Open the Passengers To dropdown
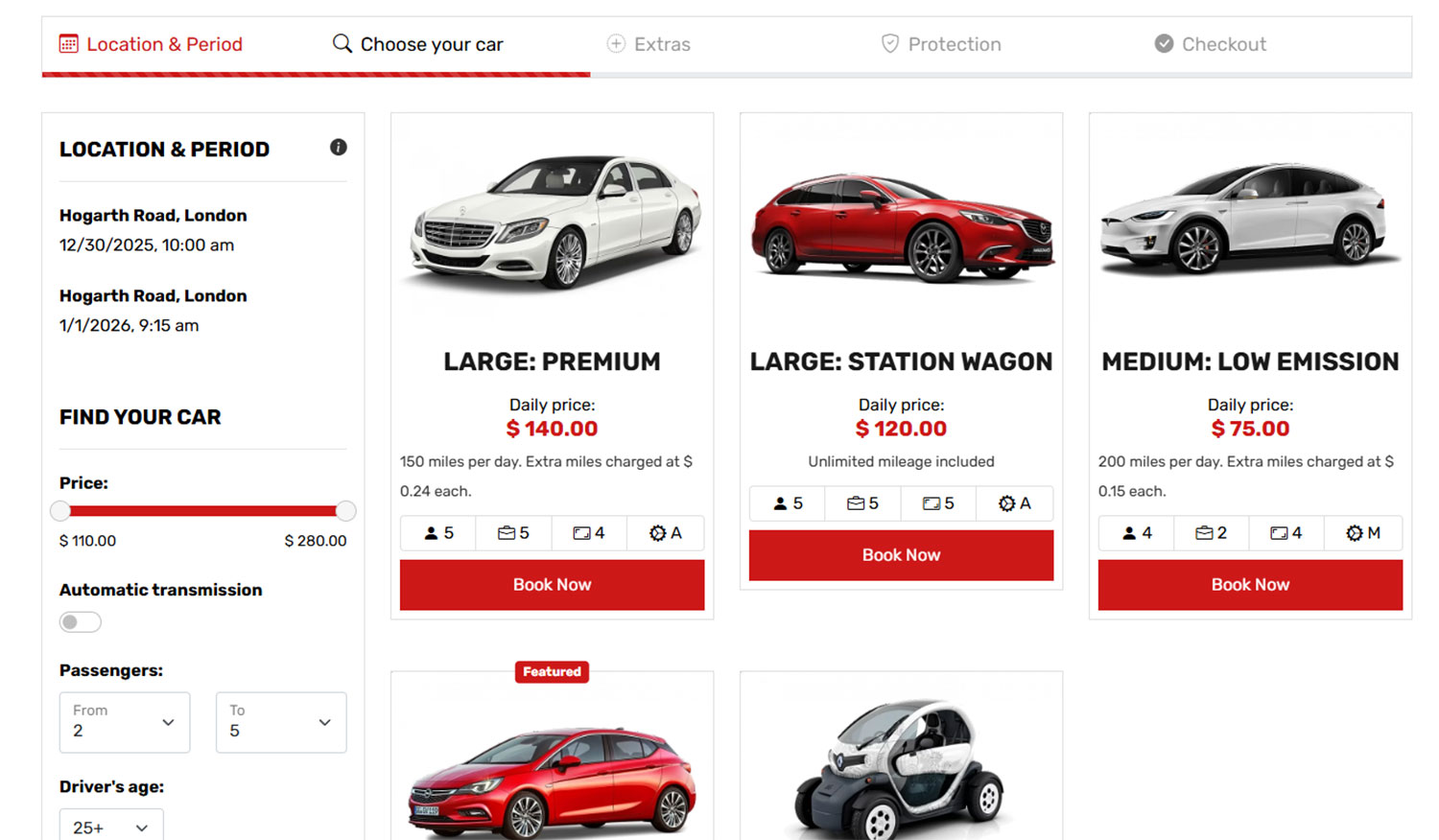This screenshot has width=1439, height=840. pos(281,722)
